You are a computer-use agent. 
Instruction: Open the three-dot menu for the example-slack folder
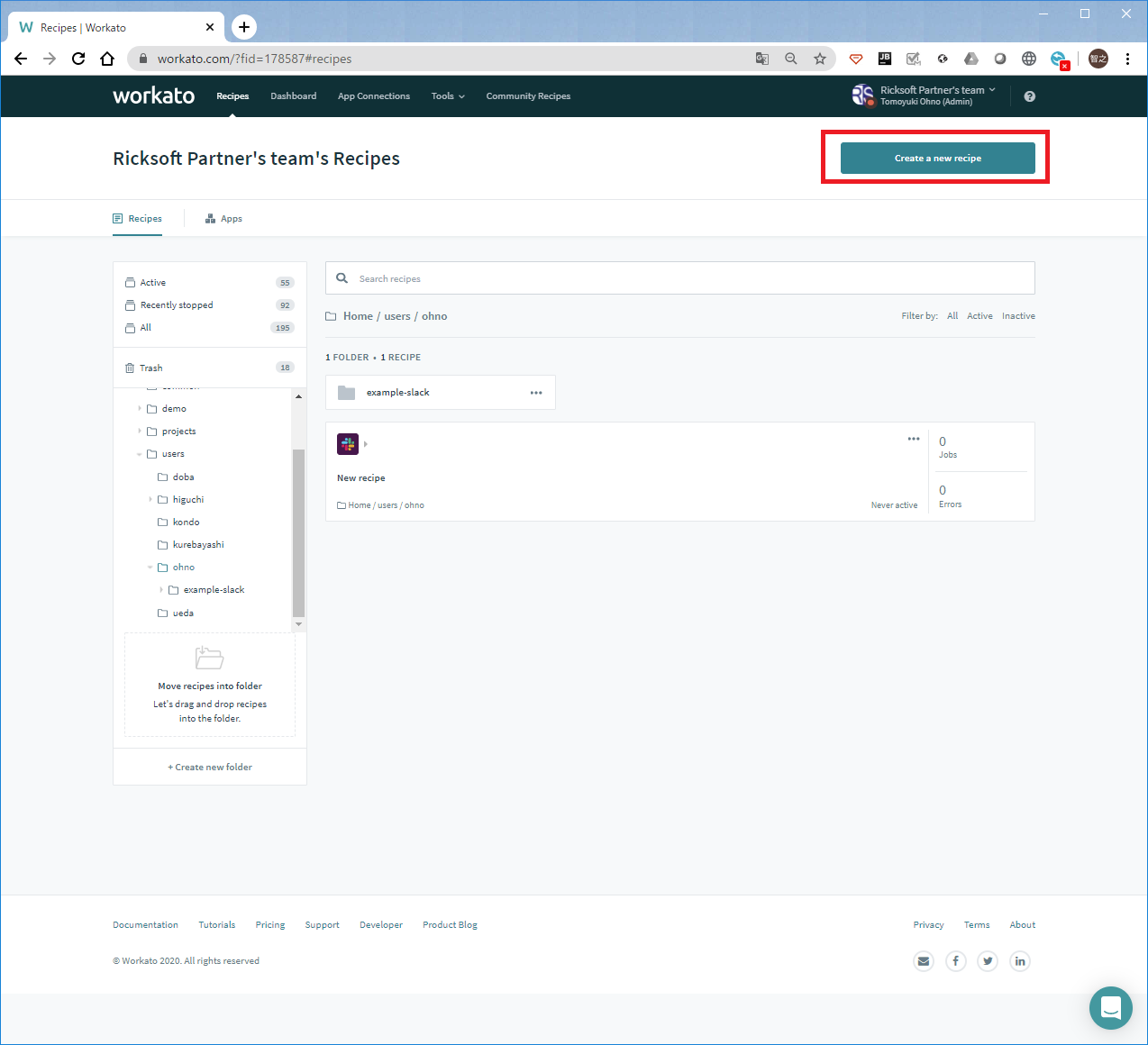point(536,393)
